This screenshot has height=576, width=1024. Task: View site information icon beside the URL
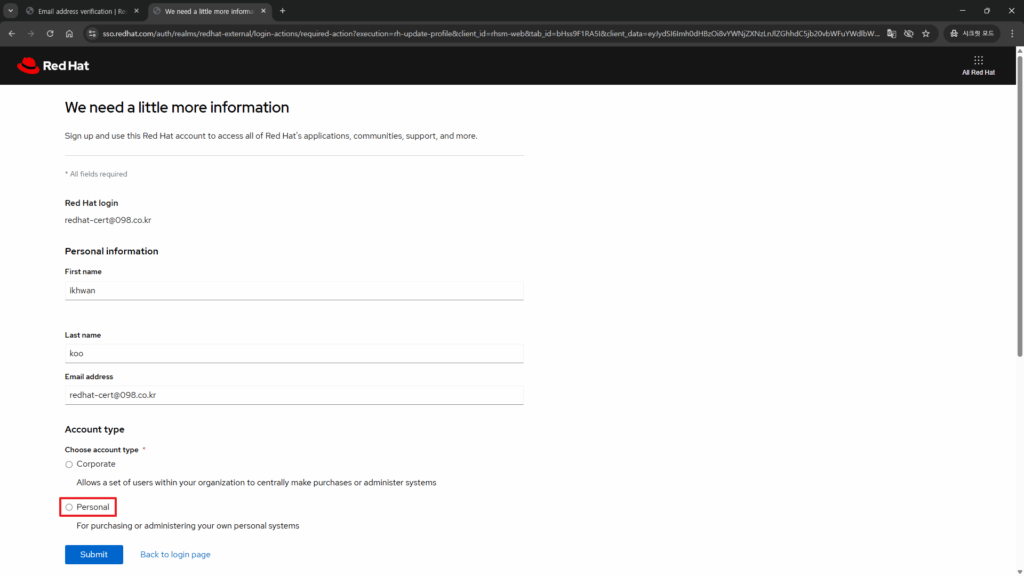coord(91,33)
